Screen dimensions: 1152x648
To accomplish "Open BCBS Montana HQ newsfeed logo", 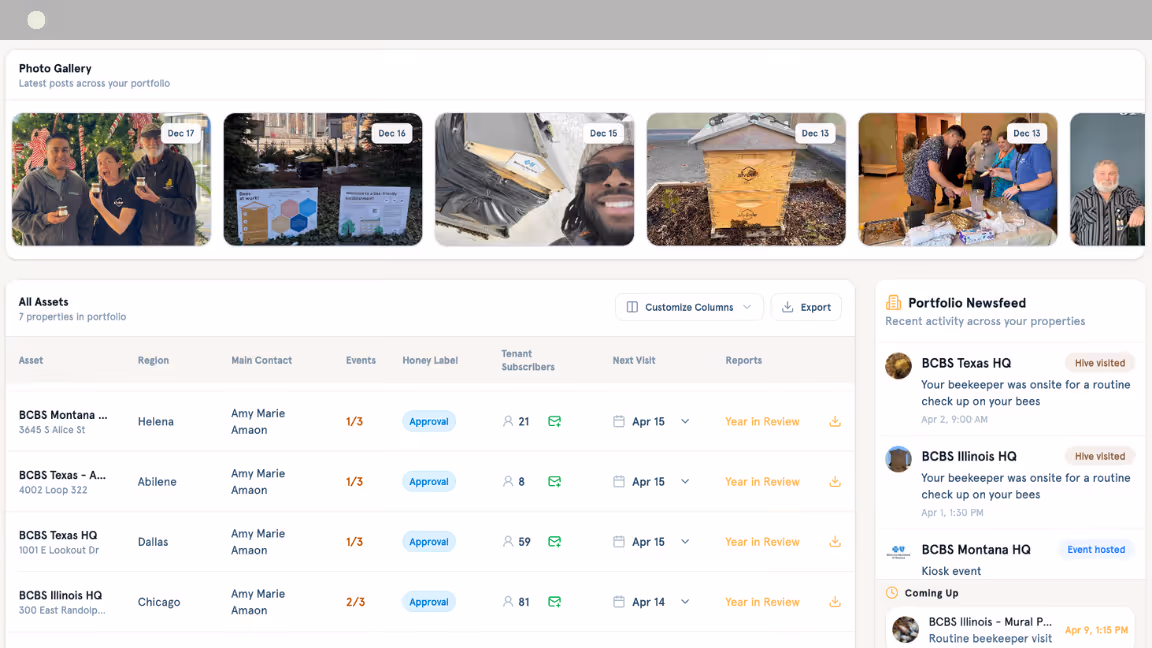I will 898,552.
